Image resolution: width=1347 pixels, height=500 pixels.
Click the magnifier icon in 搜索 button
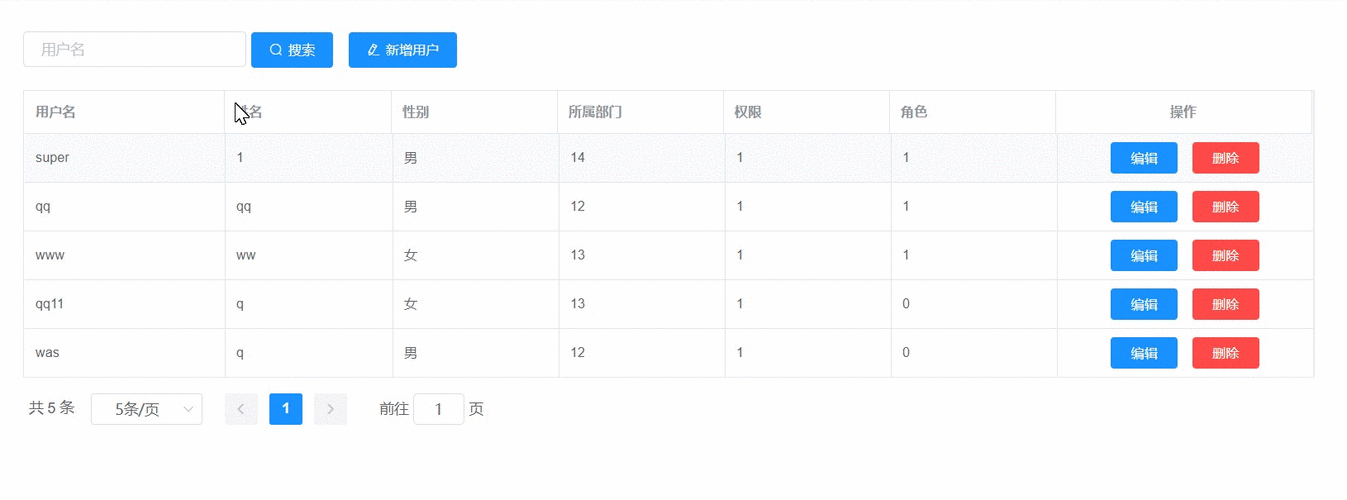click(276, 50)
